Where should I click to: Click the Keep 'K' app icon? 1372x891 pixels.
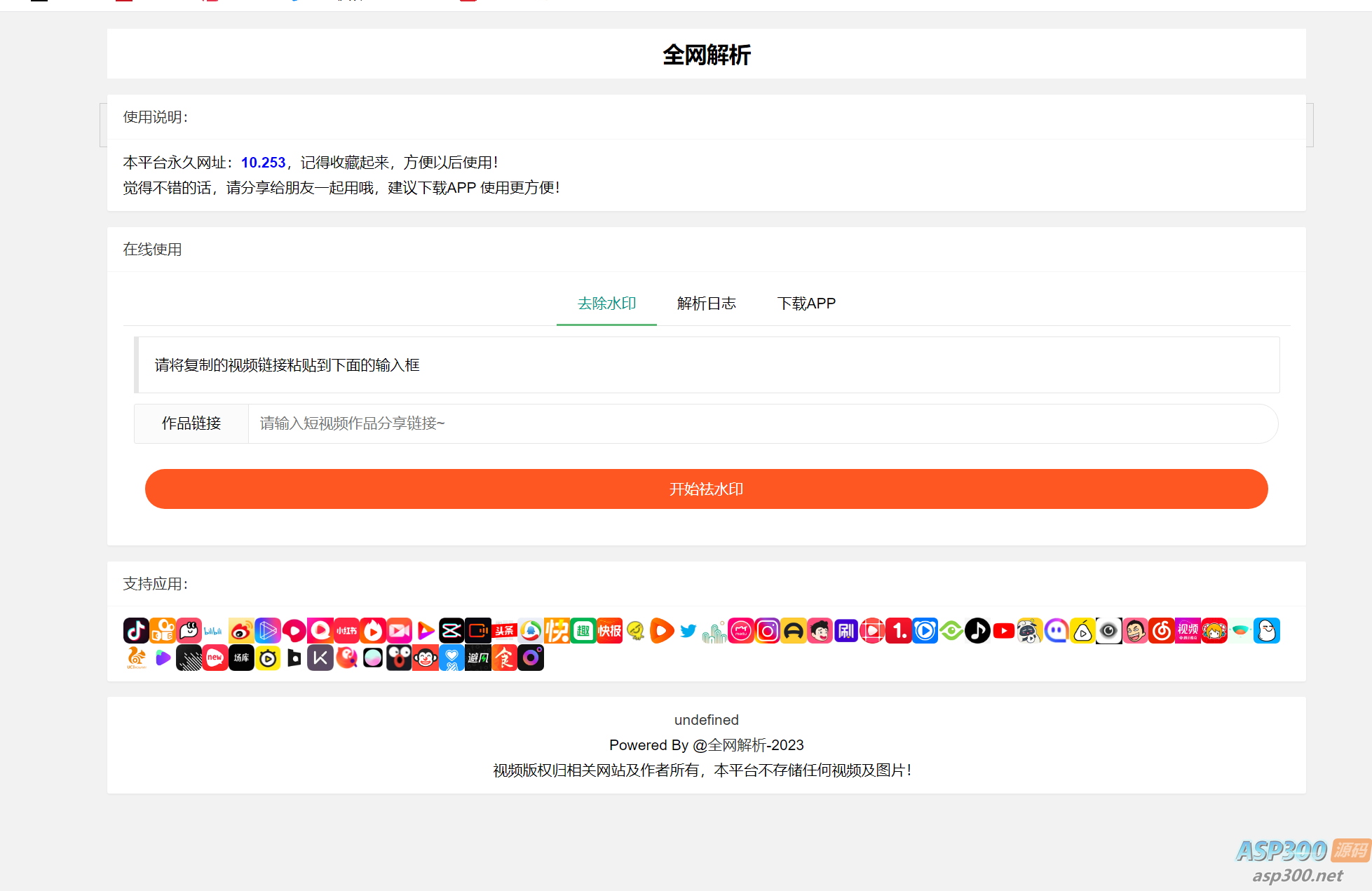tap(320, 658)
